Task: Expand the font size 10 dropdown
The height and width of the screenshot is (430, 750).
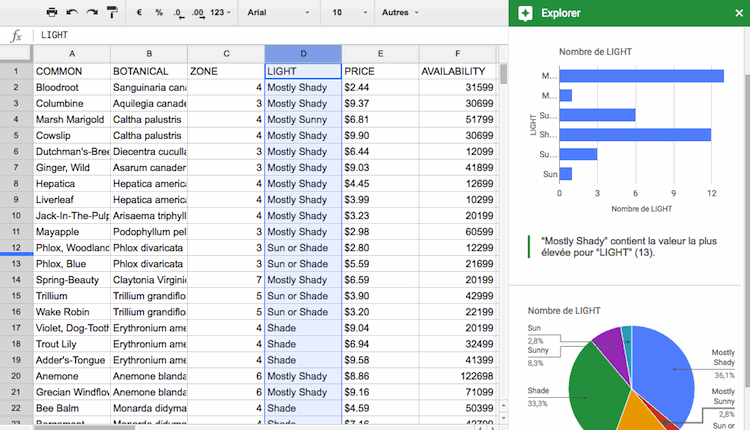Action: [347, 13]
